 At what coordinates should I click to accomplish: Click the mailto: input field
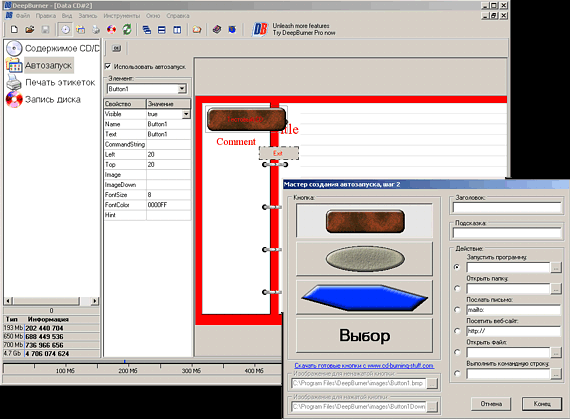pyautogui.click(x=514, y=310)
